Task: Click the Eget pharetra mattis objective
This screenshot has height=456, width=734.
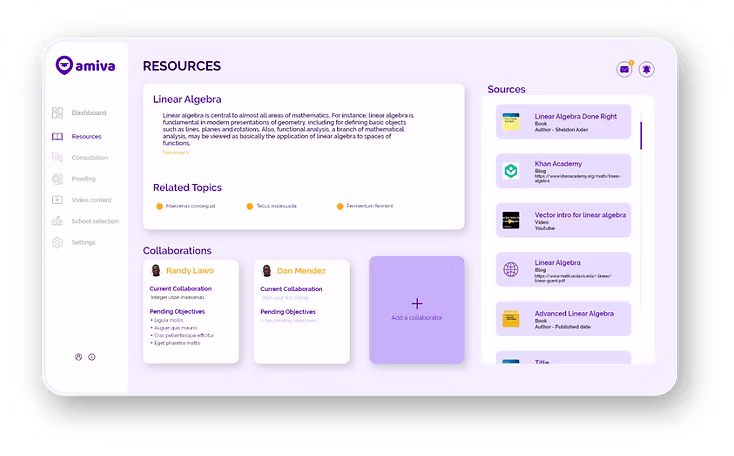Action: [176, 343]
